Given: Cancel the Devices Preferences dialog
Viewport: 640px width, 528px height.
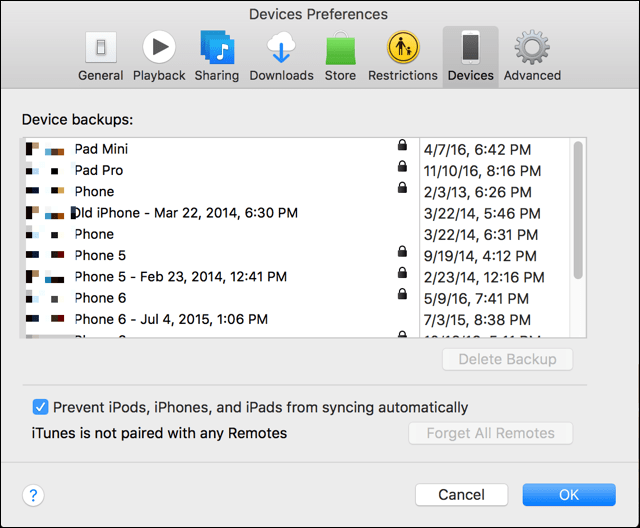Looking at the screenshot, I should pyautogui.click(x=462, y=495).
